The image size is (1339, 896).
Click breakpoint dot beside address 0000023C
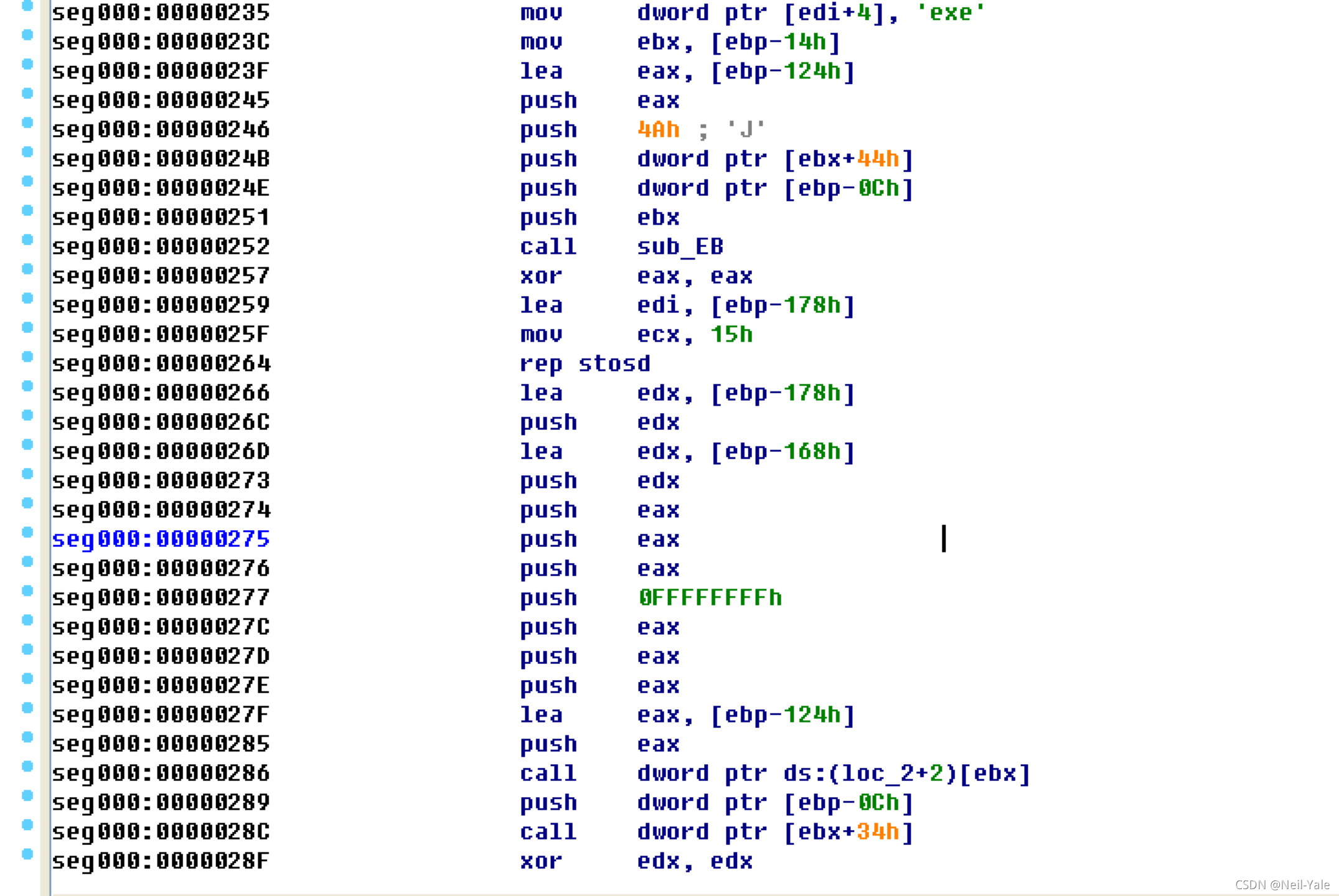(x=27, y=35)
